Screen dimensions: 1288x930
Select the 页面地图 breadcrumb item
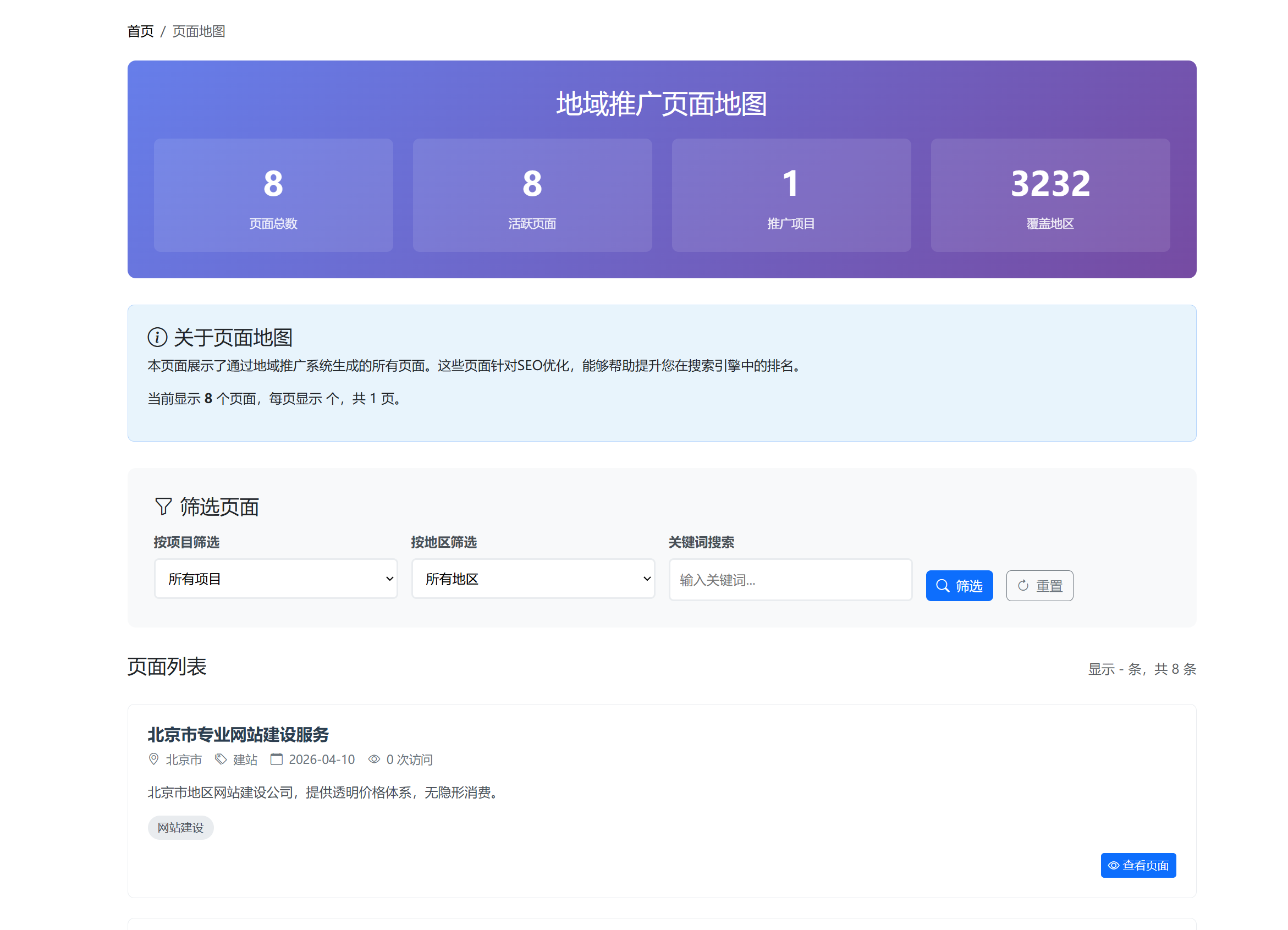click(x=198, y=31)
